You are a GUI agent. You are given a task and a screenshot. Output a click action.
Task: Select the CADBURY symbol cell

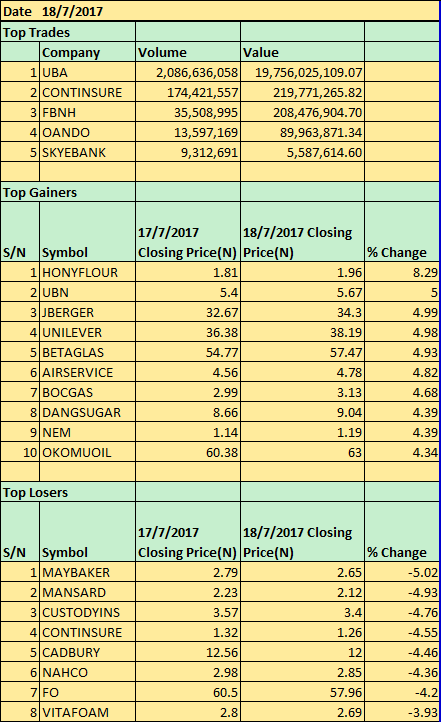coord(88,652)
